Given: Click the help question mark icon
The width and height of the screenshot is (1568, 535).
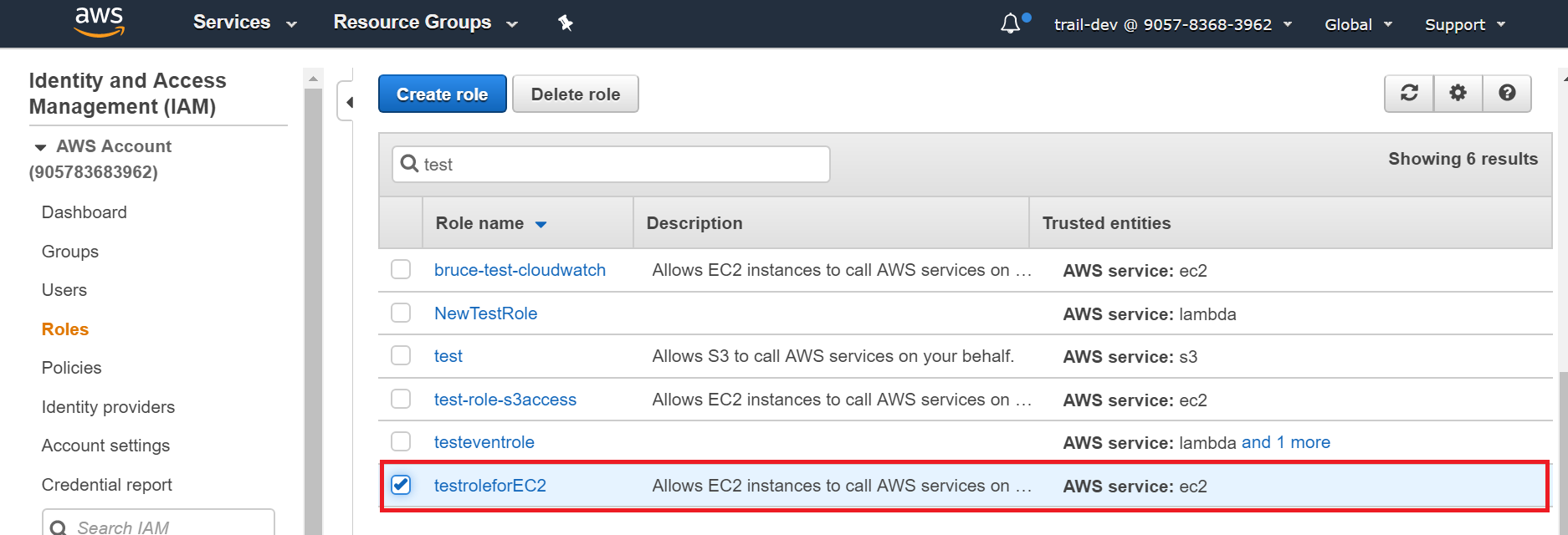Looking at the screenshot, I should coord(1507,93).
